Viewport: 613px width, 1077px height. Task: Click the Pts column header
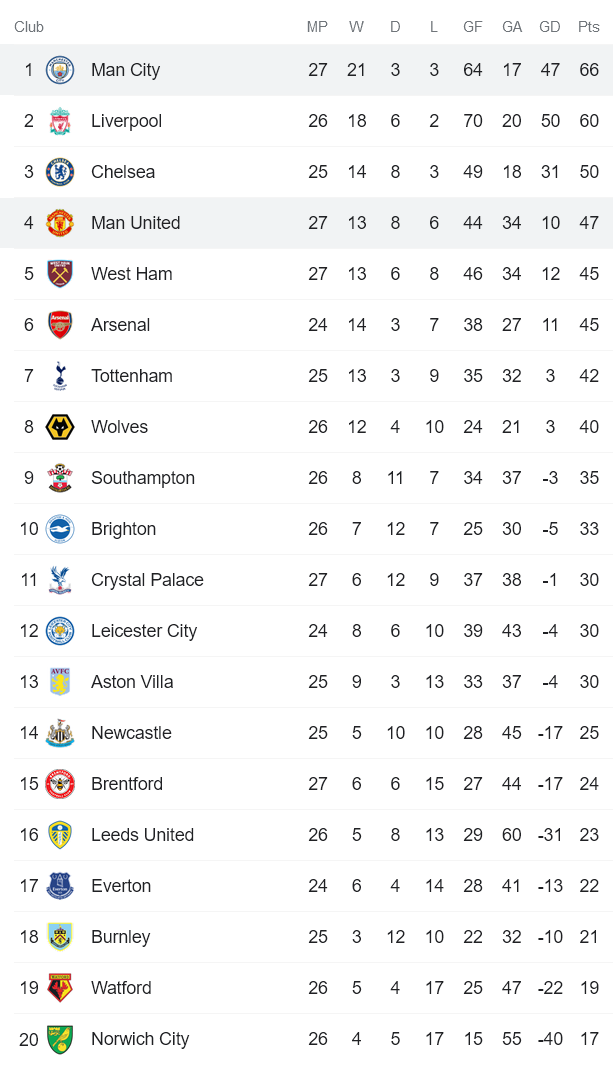[588, 27]
